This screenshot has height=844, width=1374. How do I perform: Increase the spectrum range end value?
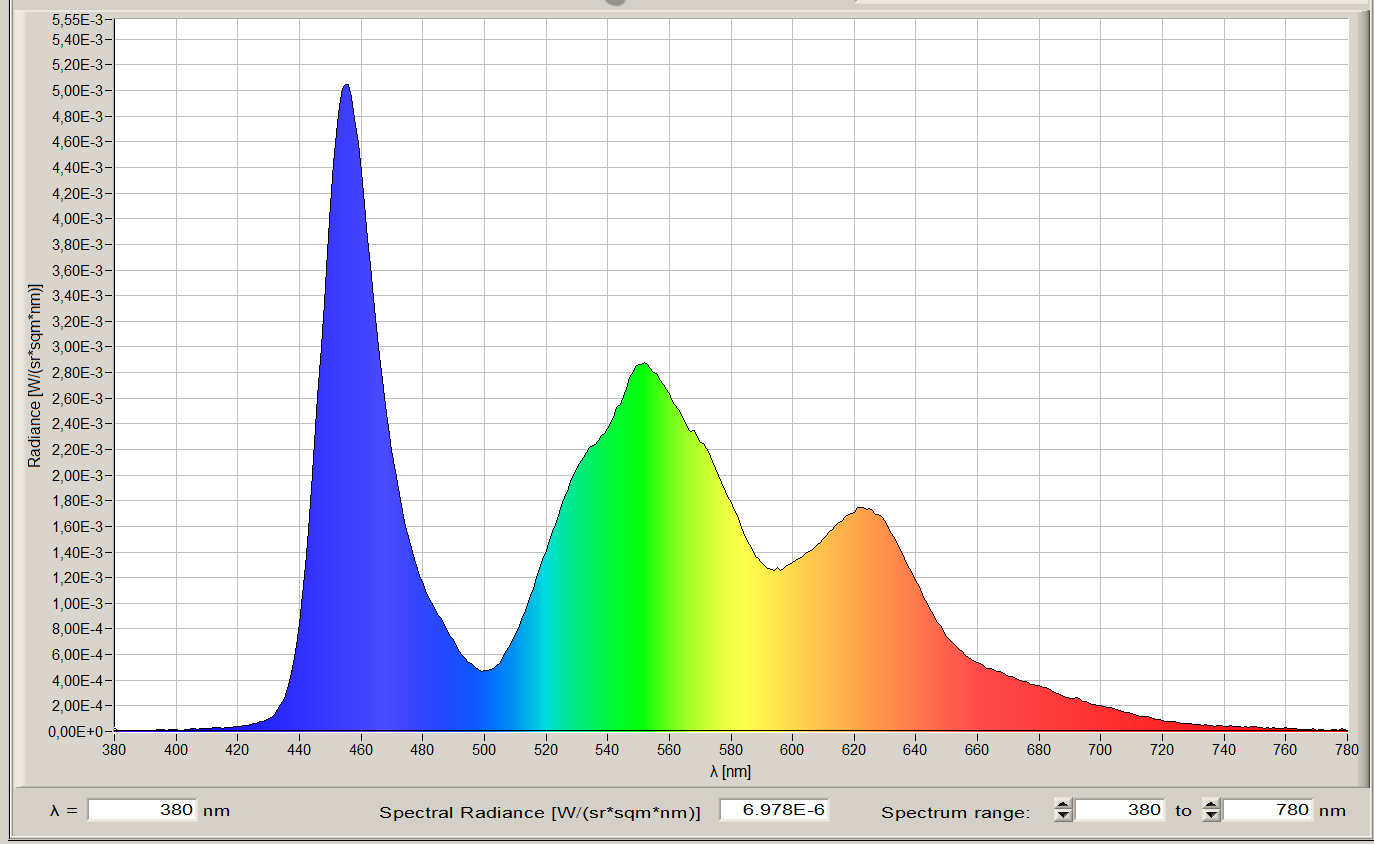[x=1211, y=805]
